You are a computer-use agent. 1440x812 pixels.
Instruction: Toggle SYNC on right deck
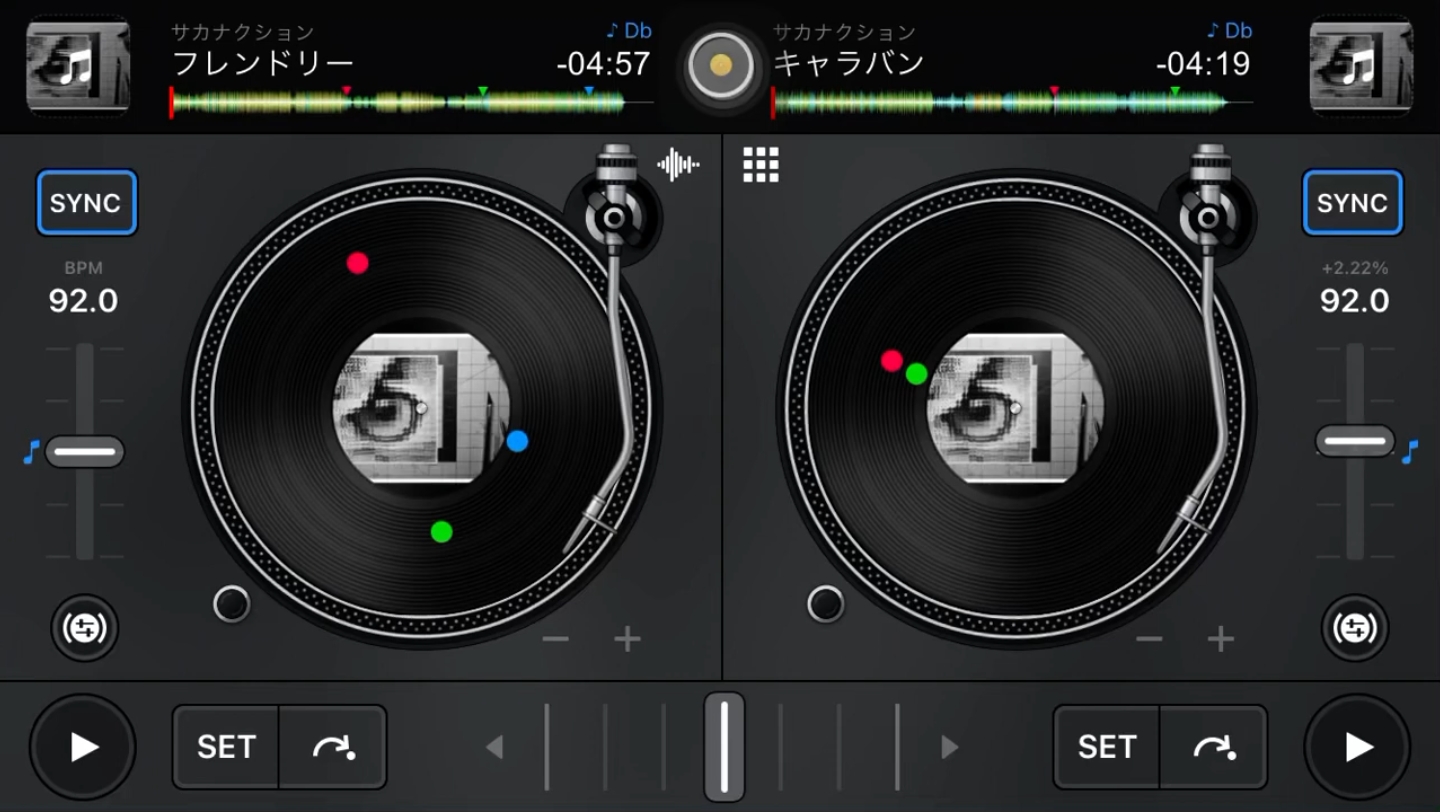click(1352, 203)
